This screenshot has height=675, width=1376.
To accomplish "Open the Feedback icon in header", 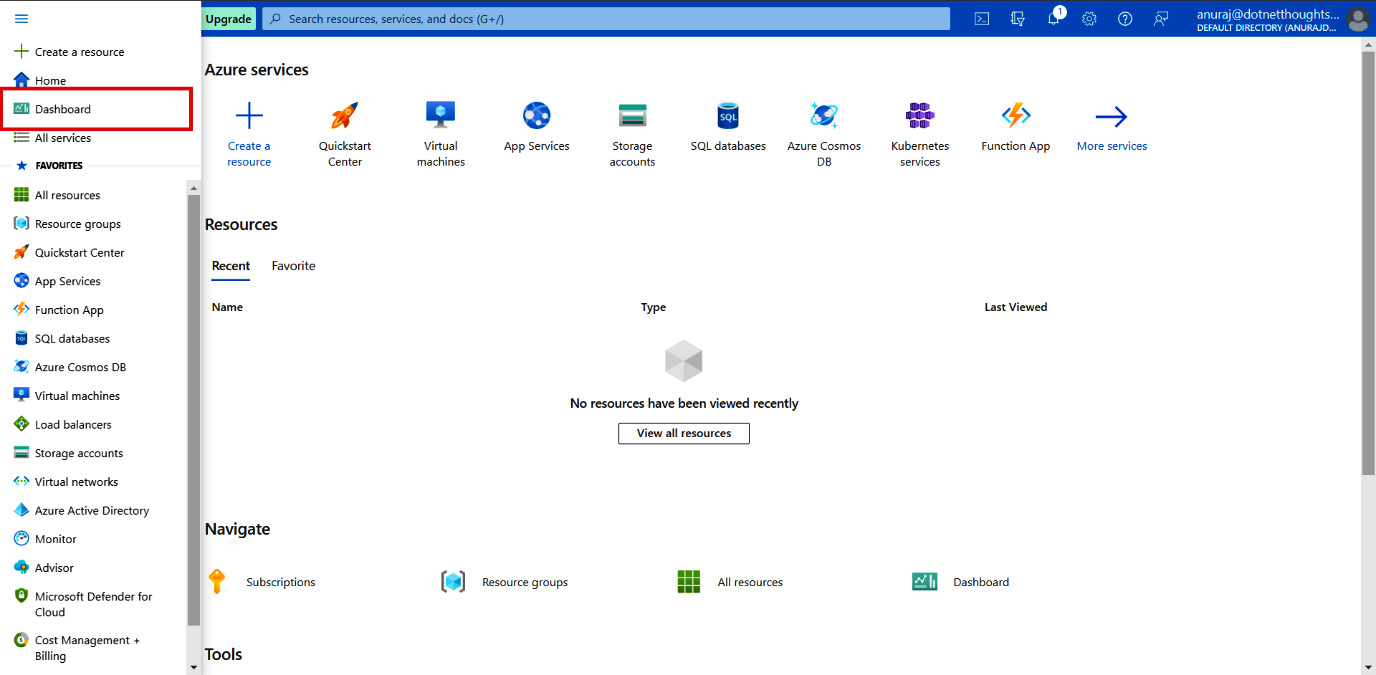I will point(1161,18).
